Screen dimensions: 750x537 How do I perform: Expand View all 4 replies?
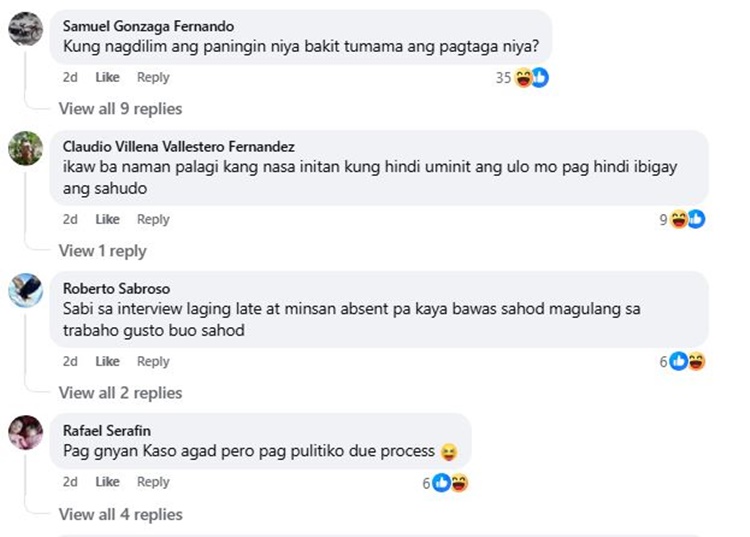(120, 515)
